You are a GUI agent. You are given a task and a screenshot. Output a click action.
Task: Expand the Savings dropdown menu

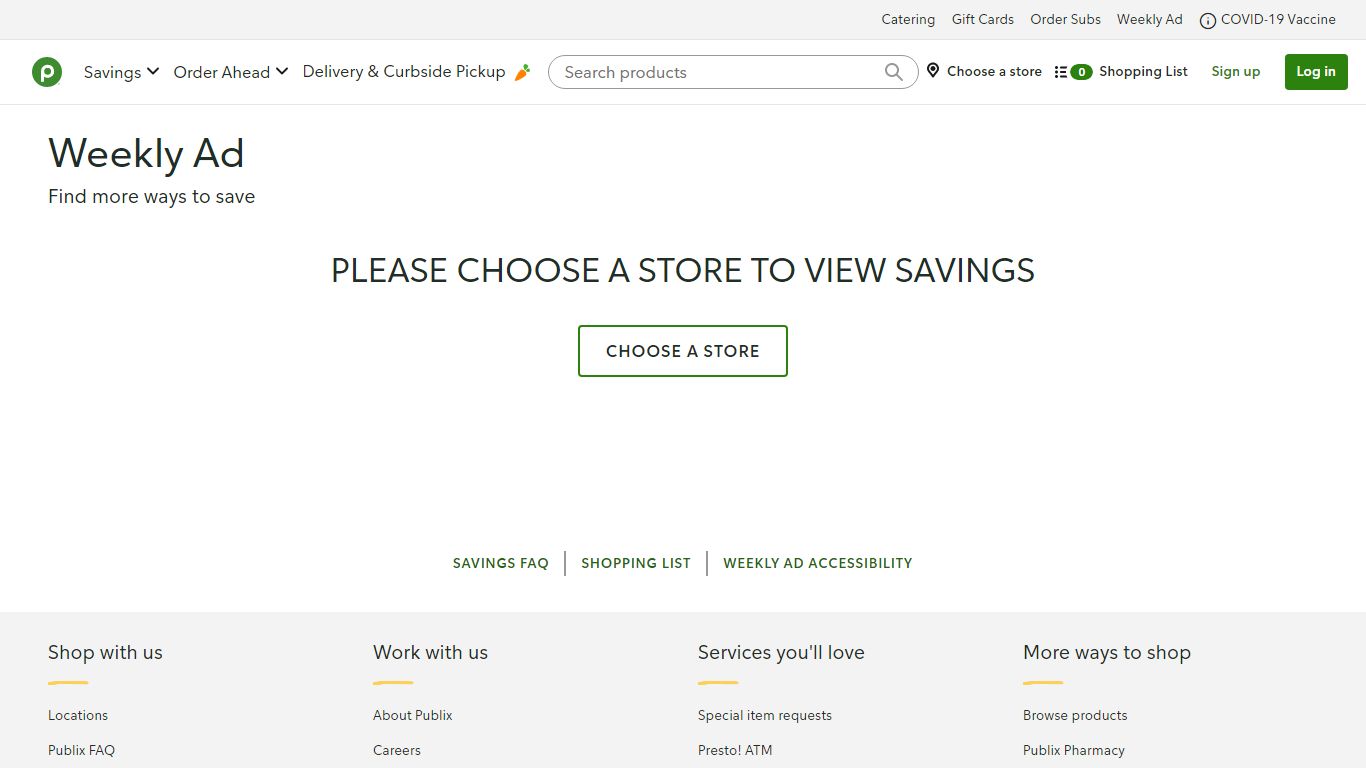pos(121,72)
